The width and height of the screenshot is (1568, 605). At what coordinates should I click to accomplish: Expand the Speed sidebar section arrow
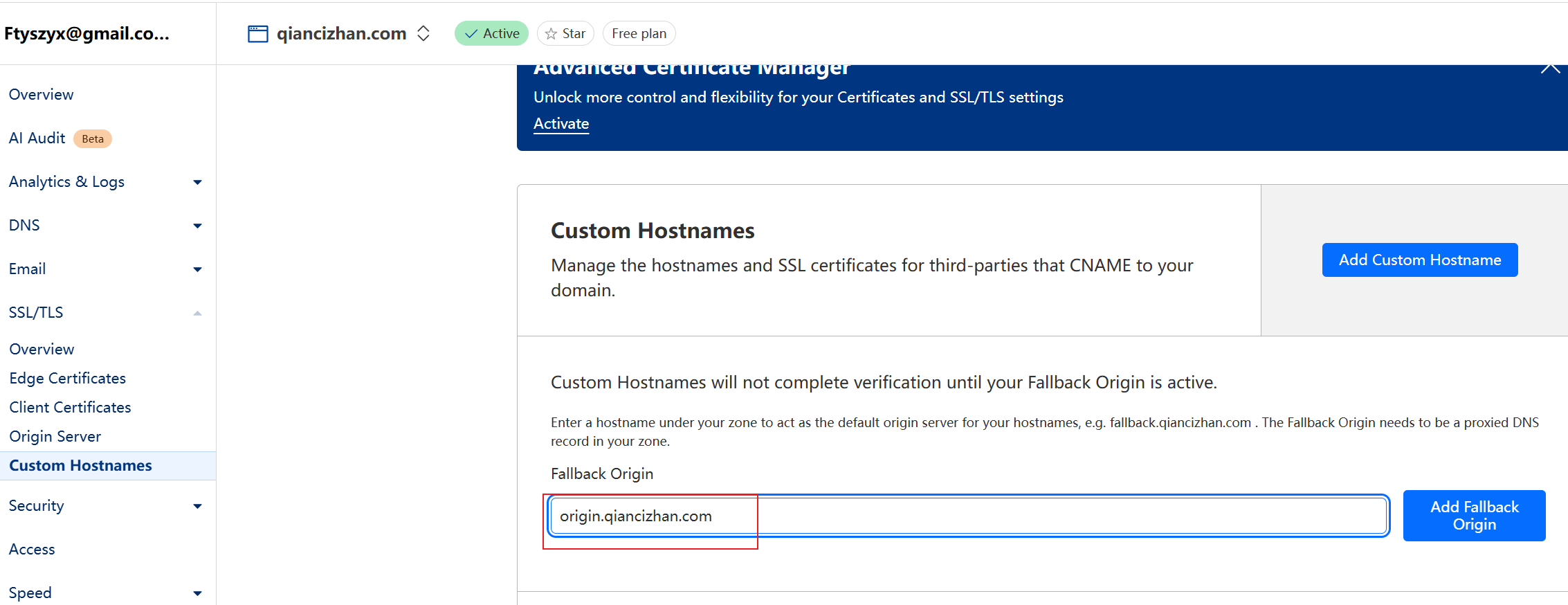pos(197,594)
